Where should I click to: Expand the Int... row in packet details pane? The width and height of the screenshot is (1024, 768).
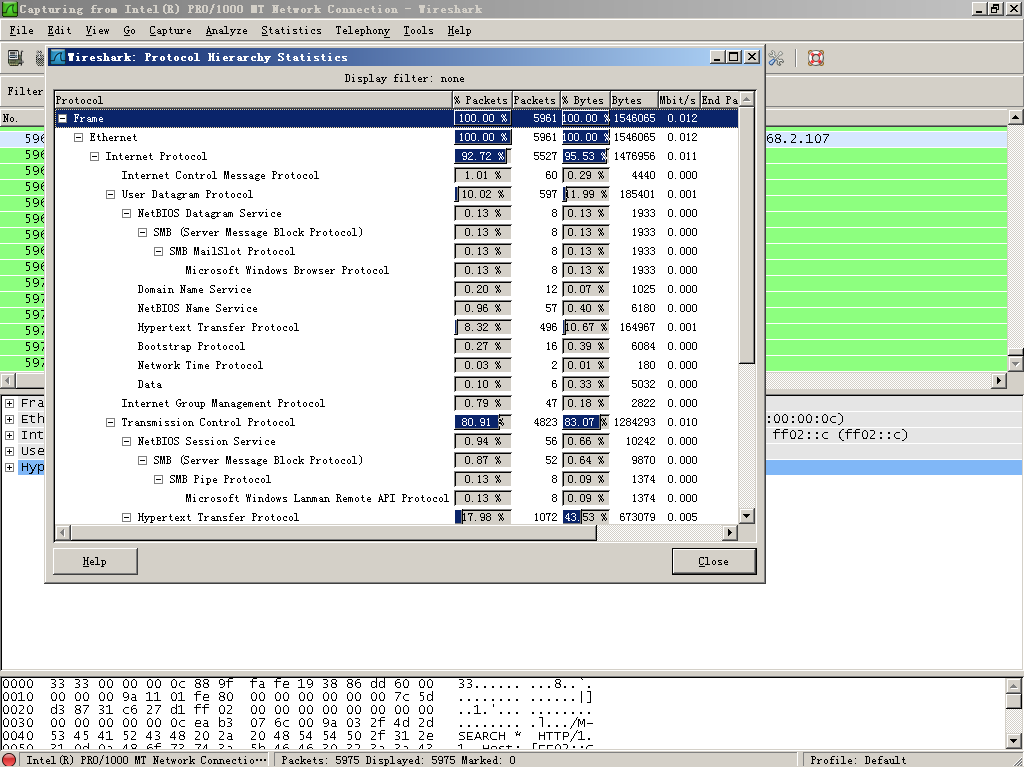[9, 435]
